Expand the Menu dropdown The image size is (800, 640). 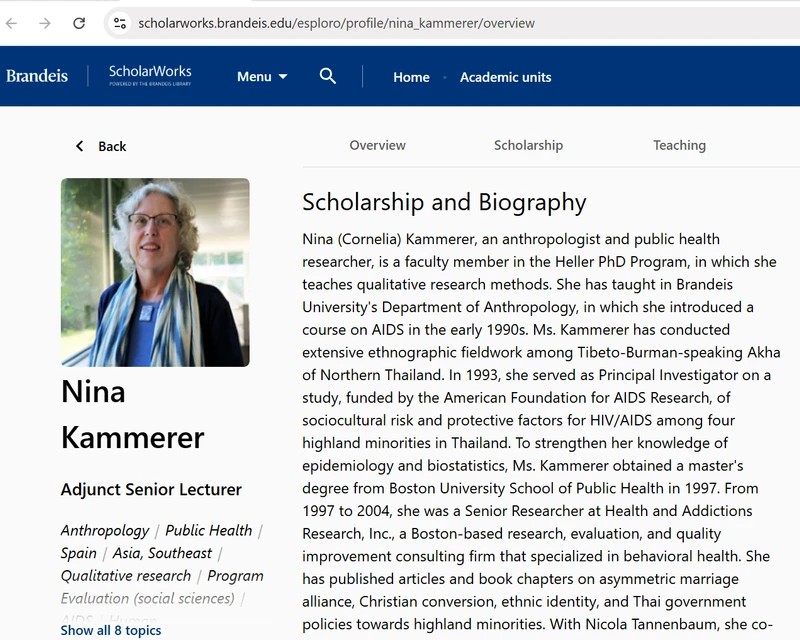click(x=262, y=77)
